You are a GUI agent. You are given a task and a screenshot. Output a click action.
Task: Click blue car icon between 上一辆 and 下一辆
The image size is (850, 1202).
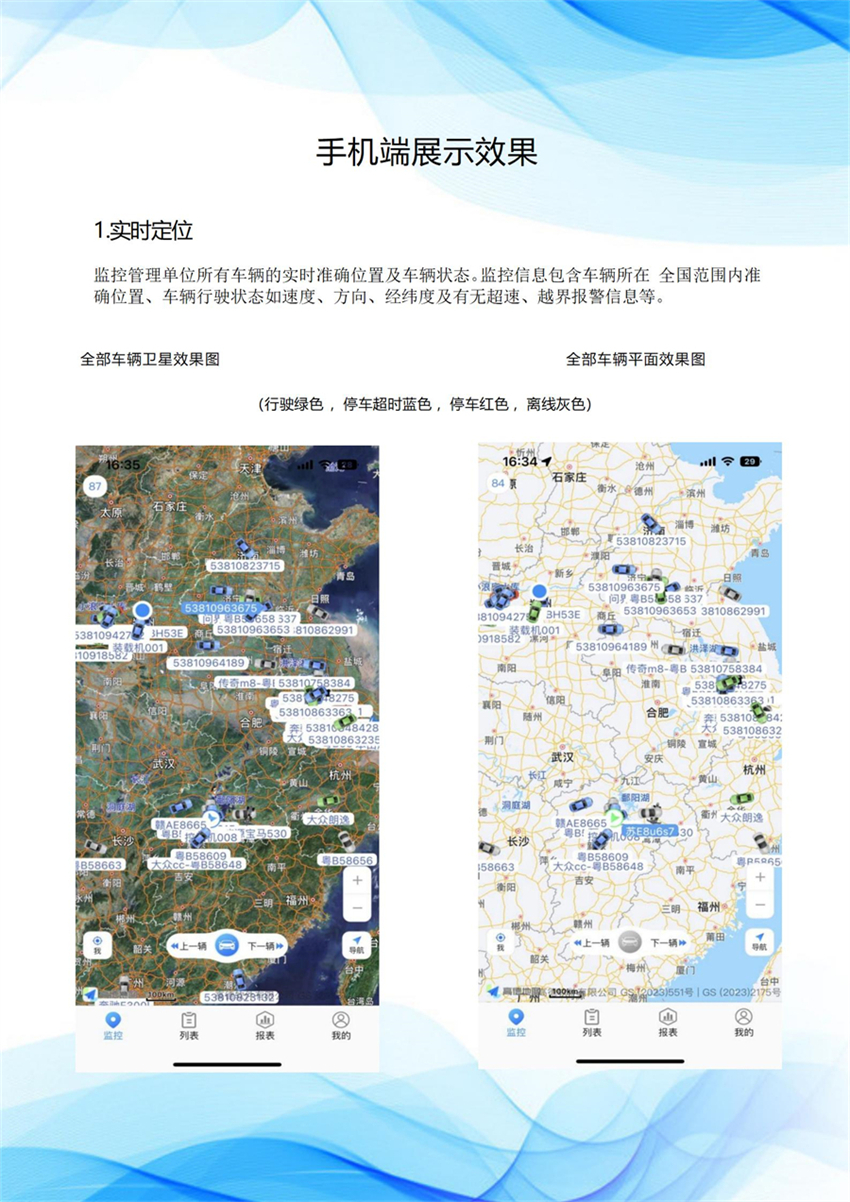tap(227, 945)
